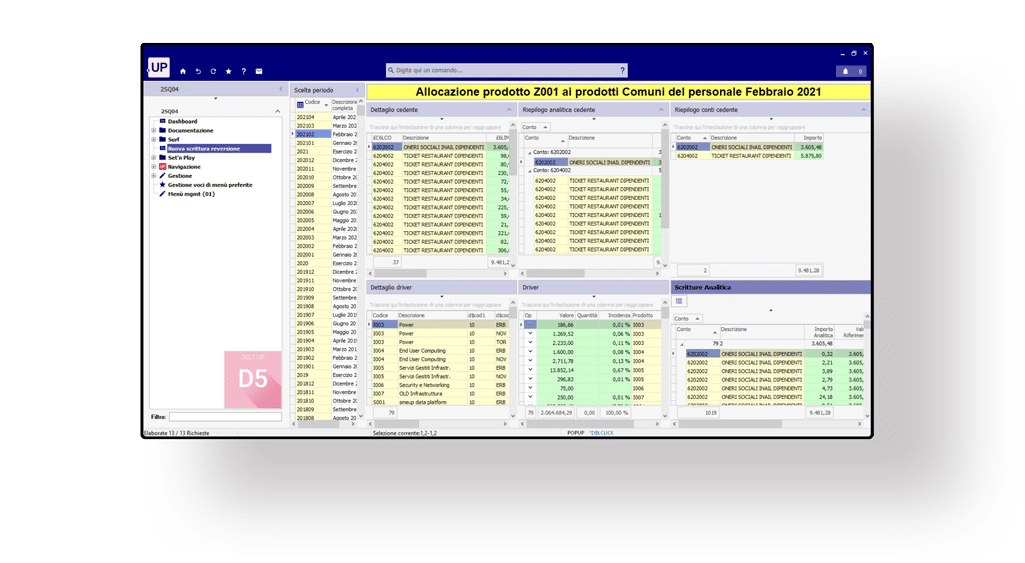
Task: Collapse the Conto 6204002 group row
Action: click(x=529, y=171)
